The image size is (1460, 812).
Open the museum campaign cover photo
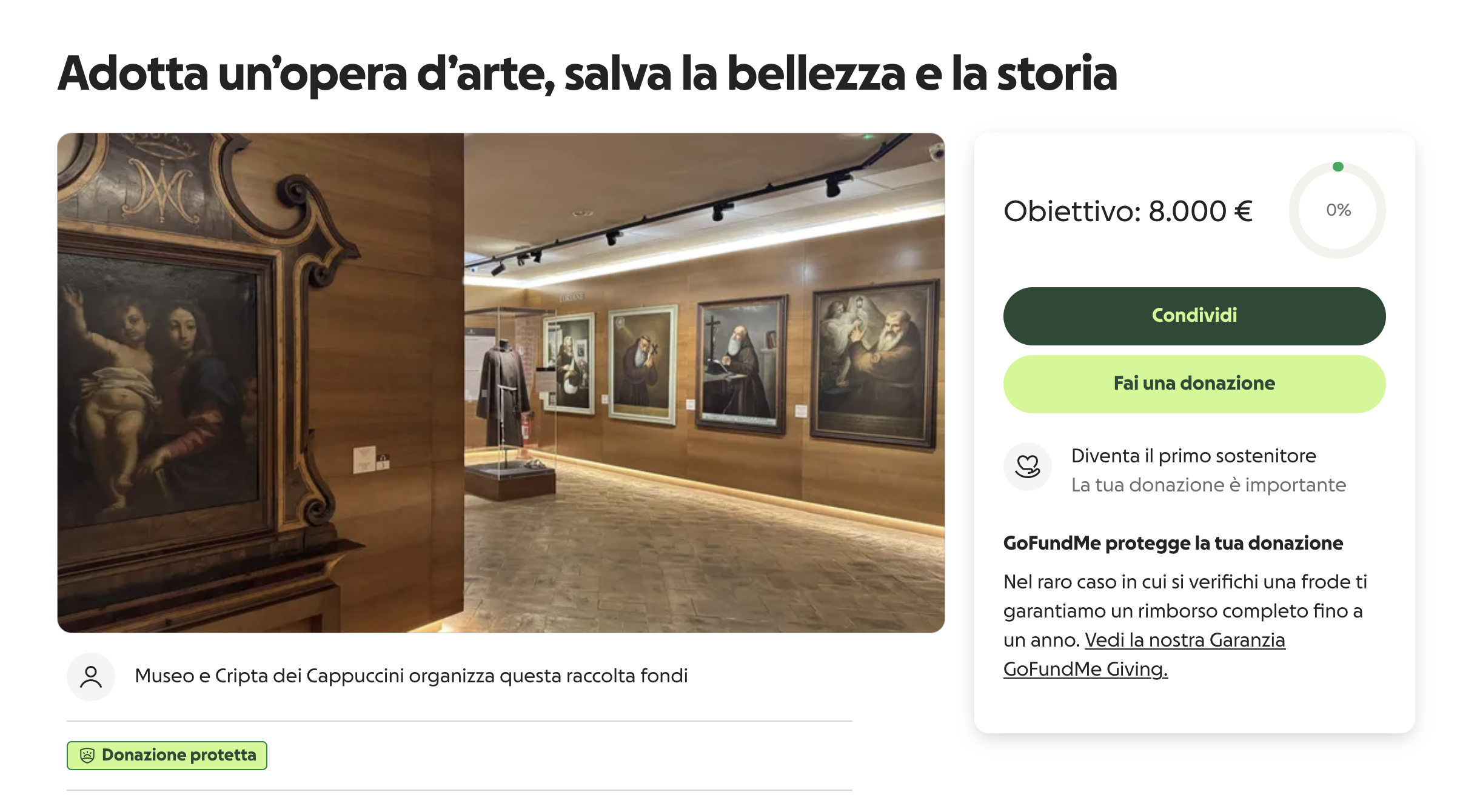(501, 382)
